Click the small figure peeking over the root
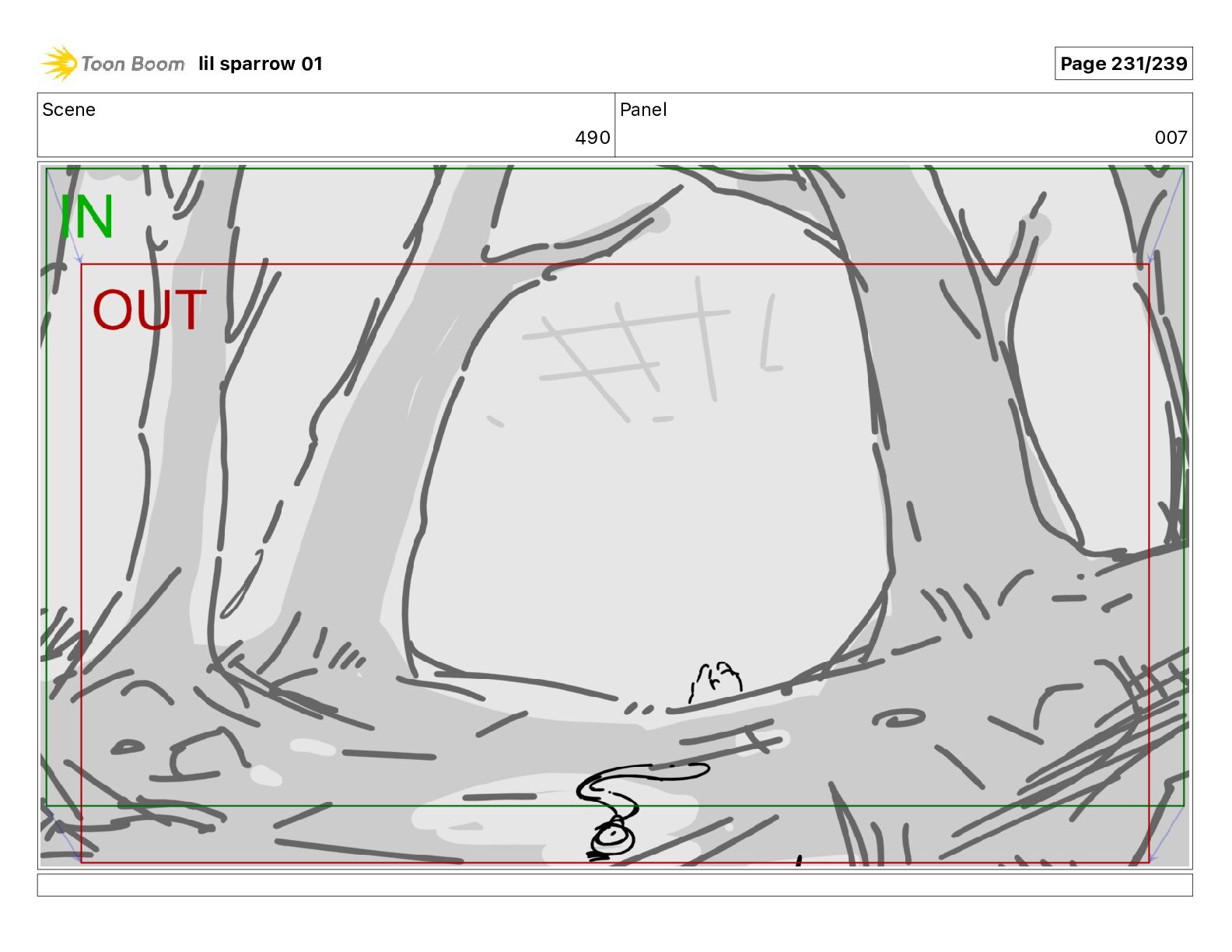The width and height of the screenshot is (1232, 952). pyautogui.click(x=715, y=682)
